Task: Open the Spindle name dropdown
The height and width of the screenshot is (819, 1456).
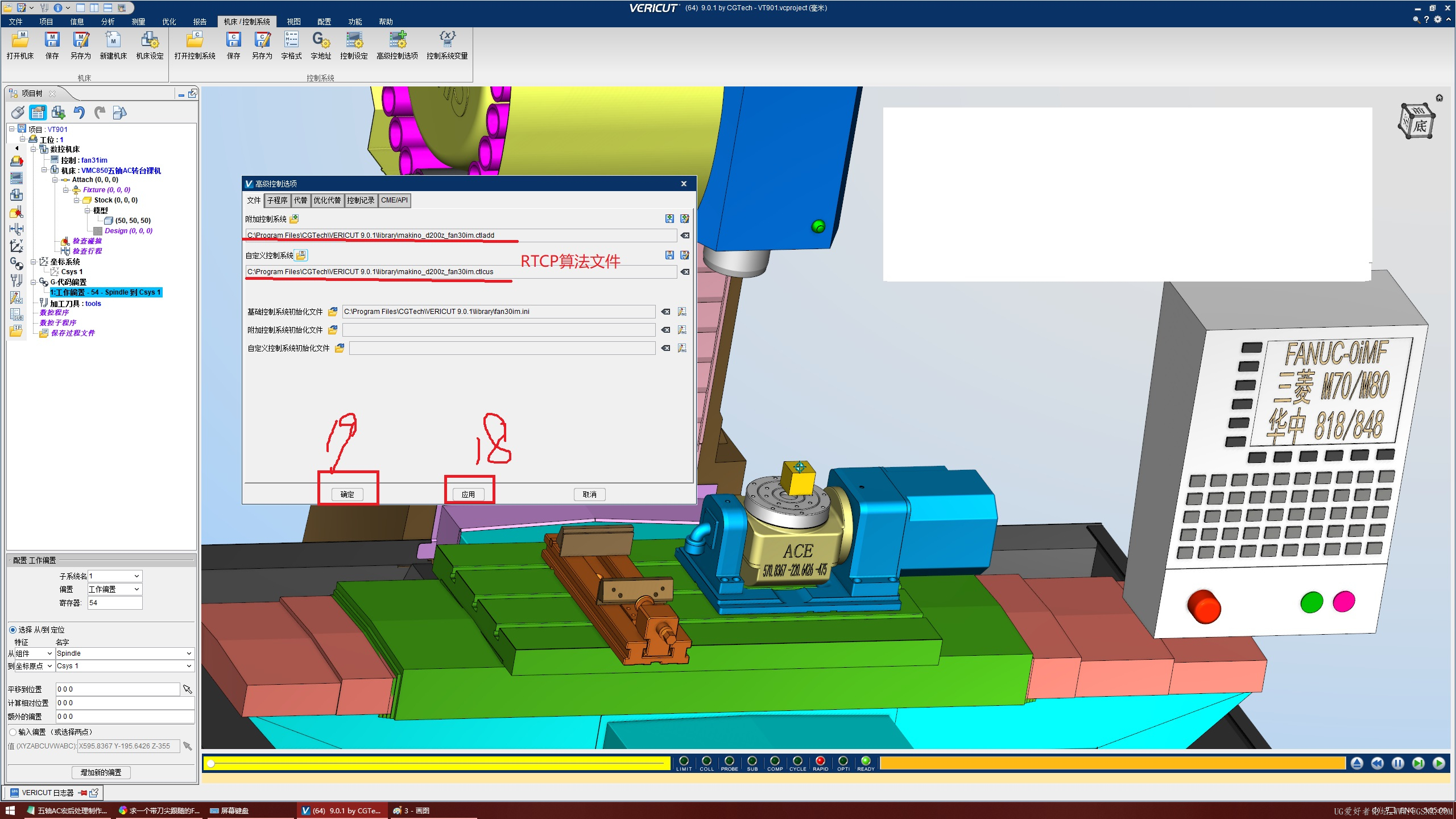Action: pos(125,653)
